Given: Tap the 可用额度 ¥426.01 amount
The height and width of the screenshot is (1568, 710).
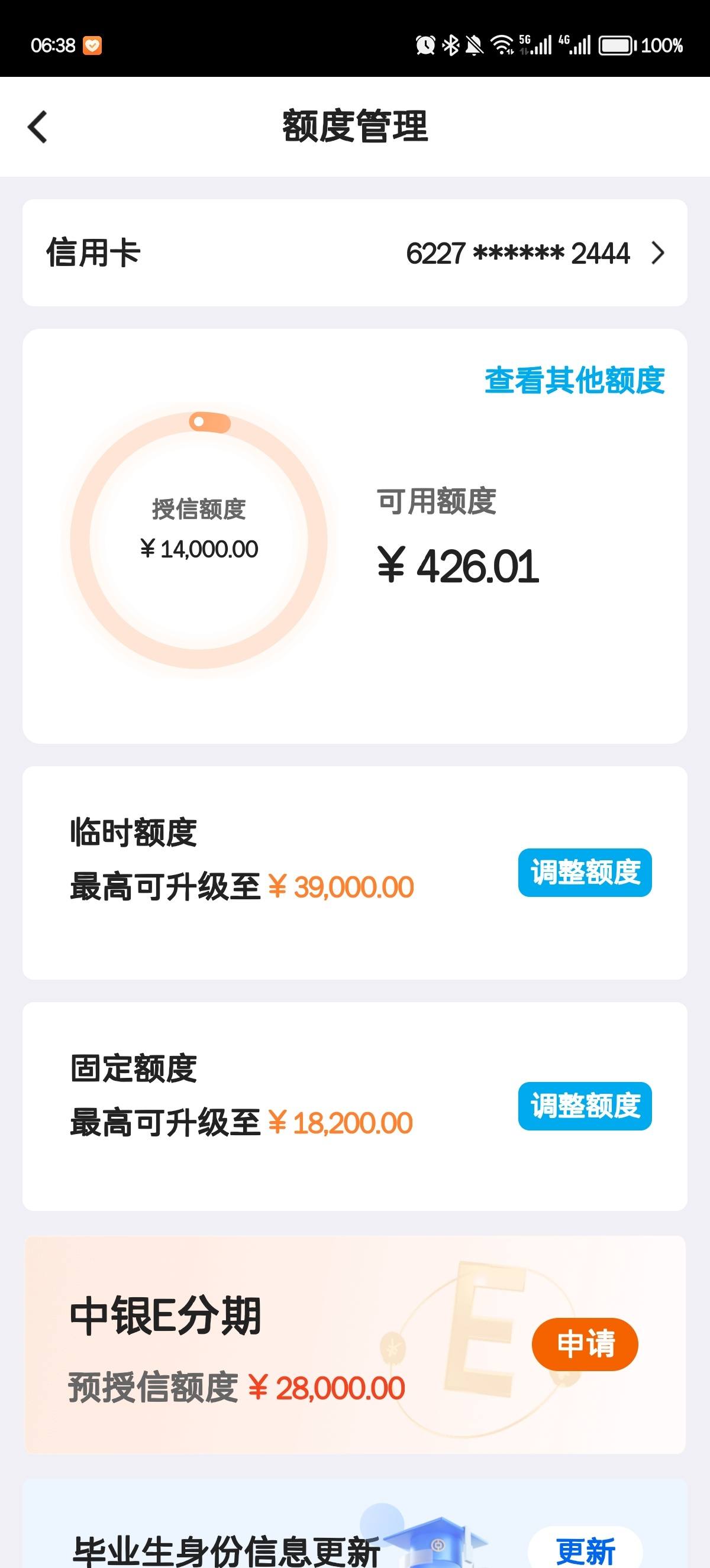Looking at the screenshot, I should (x=458, y=566).
